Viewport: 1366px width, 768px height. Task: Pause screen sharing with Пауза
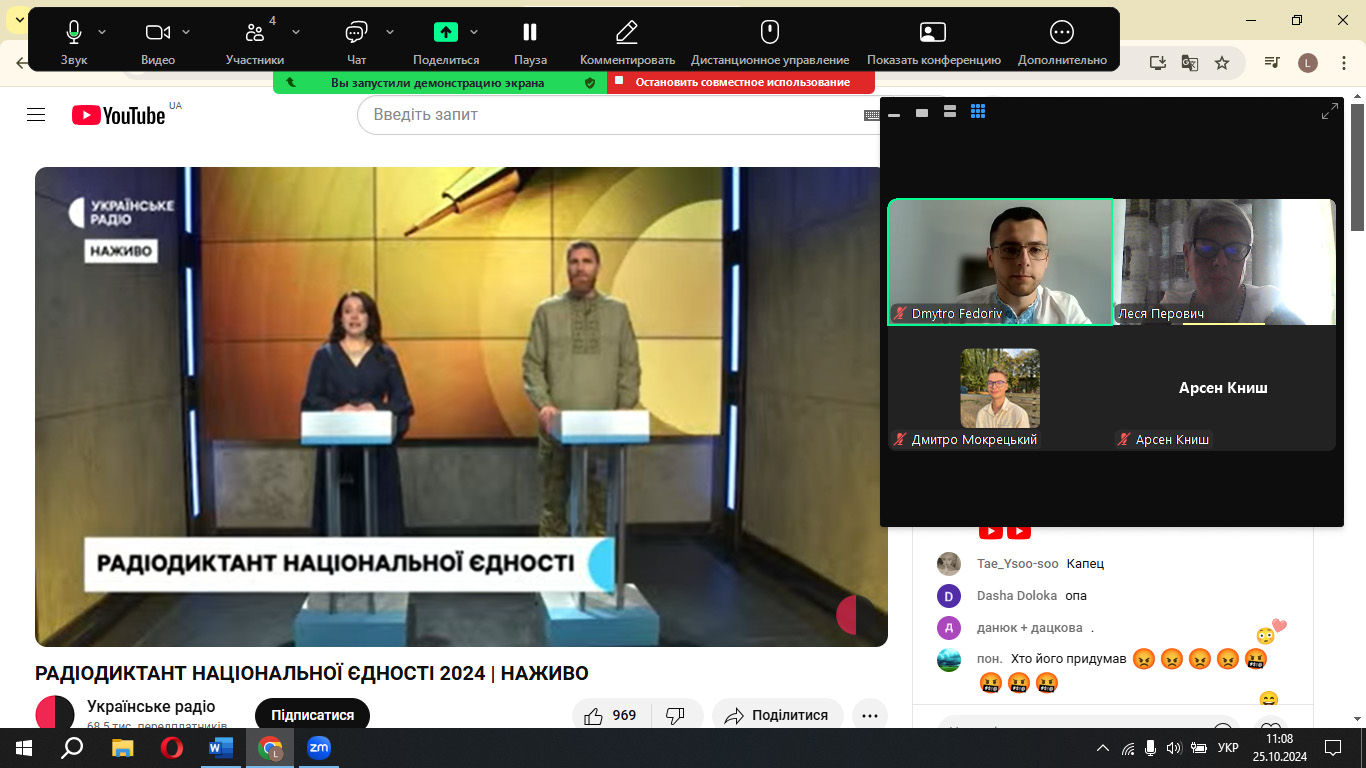(530, 33)
